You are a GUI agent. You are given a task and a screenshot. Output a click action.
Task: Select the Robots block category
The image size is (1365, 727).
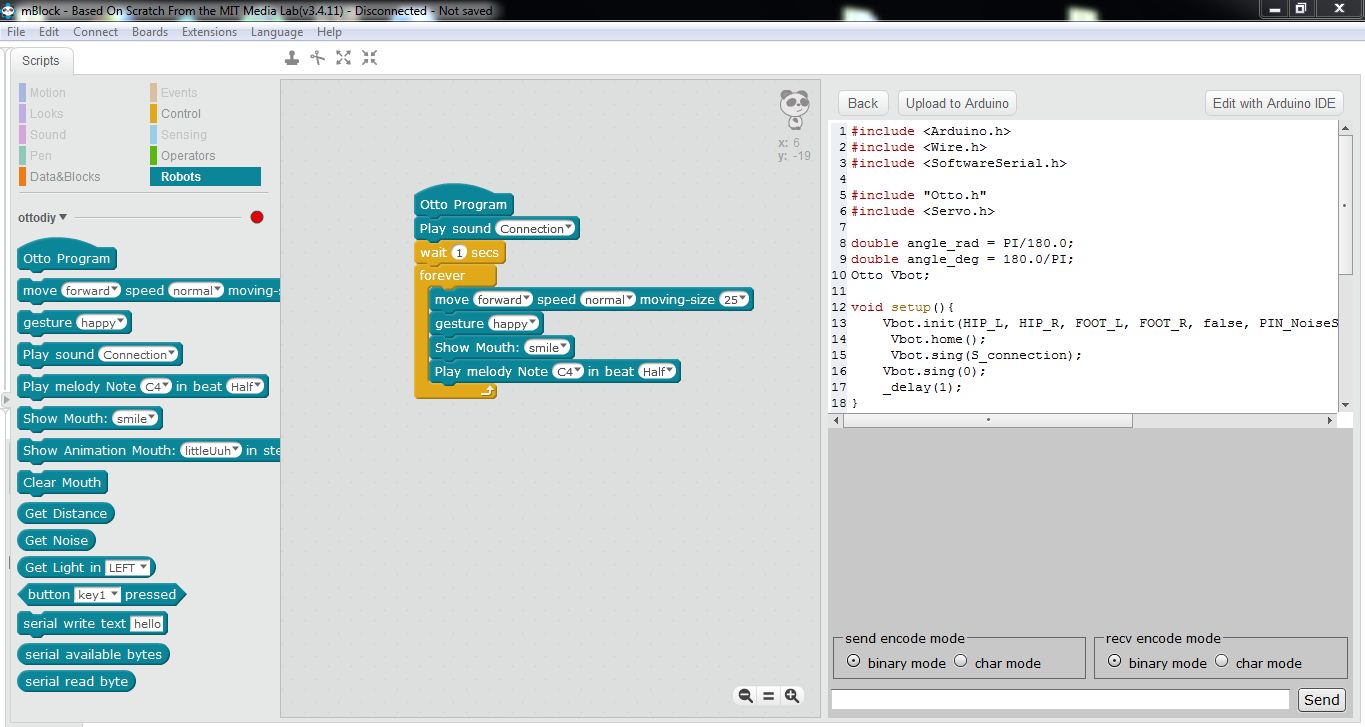coord(205,177)
